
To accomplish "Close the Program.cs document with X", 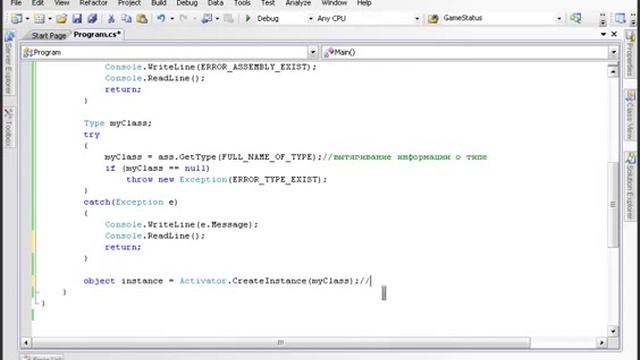I will (x=614, y=34).
